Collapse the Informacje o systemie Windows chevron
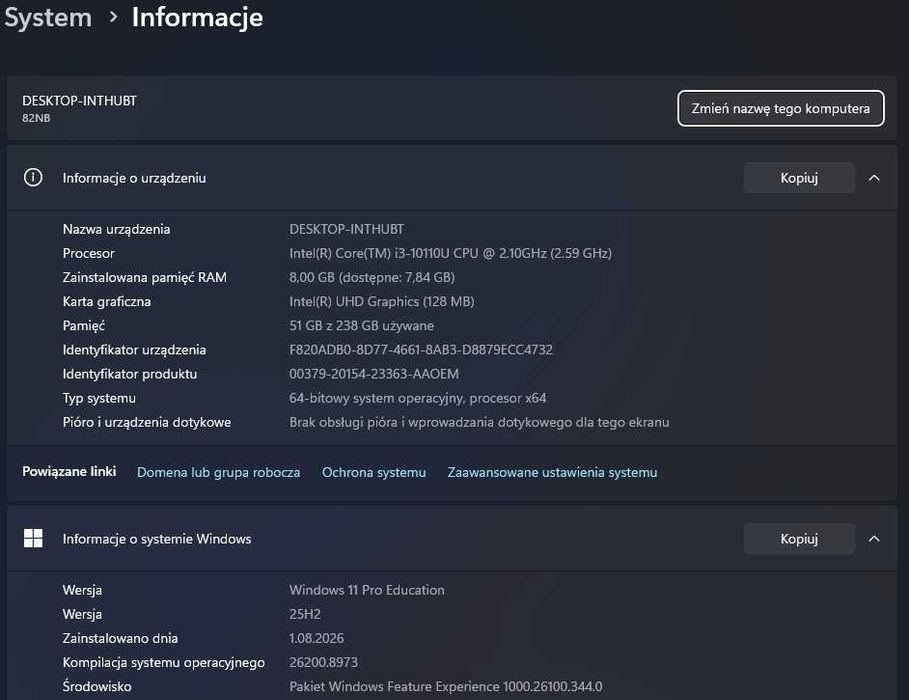 (874, 539)
